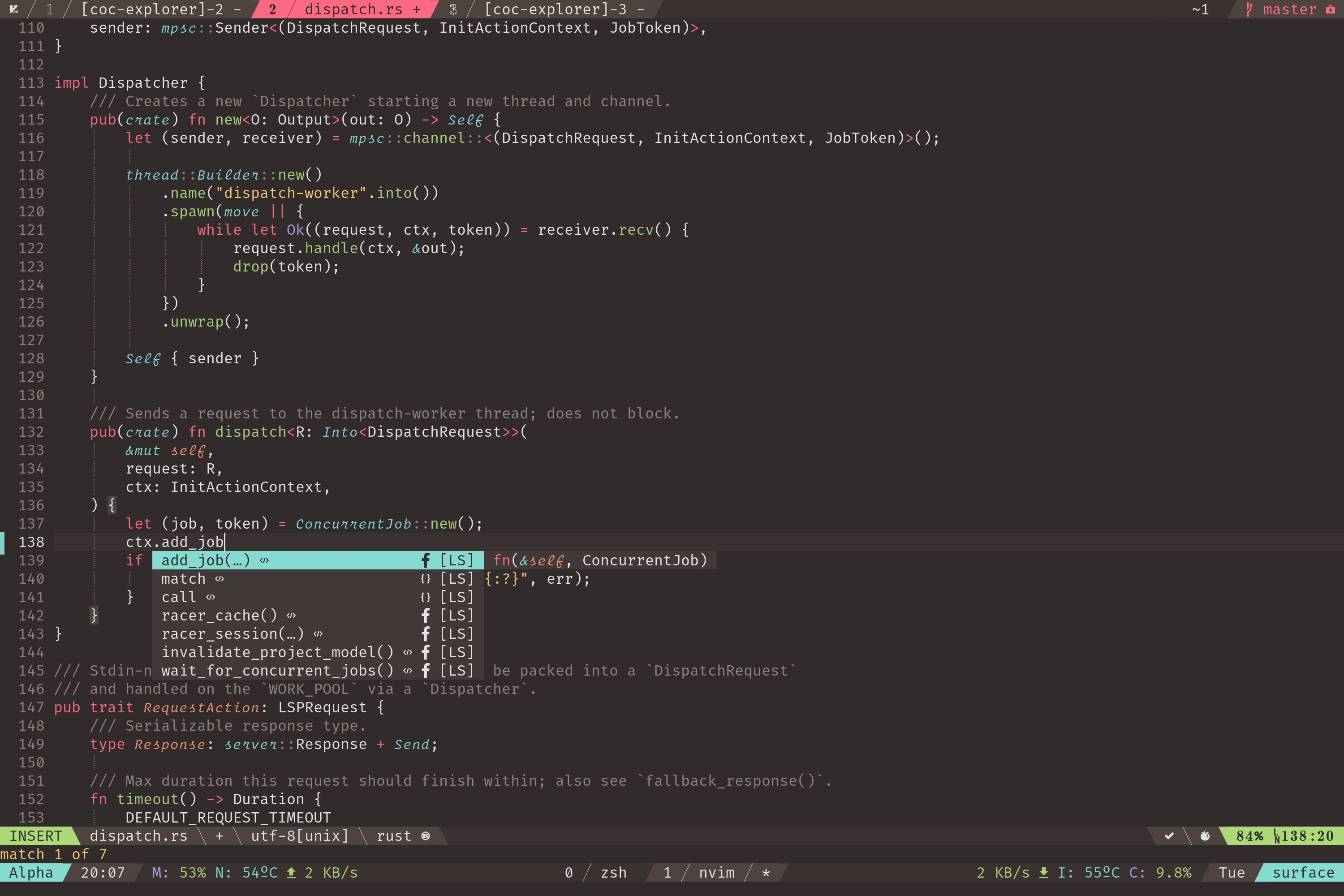1344x896 pixels.
Task: Pick the call snippet completion
Action: click(318, 597)
